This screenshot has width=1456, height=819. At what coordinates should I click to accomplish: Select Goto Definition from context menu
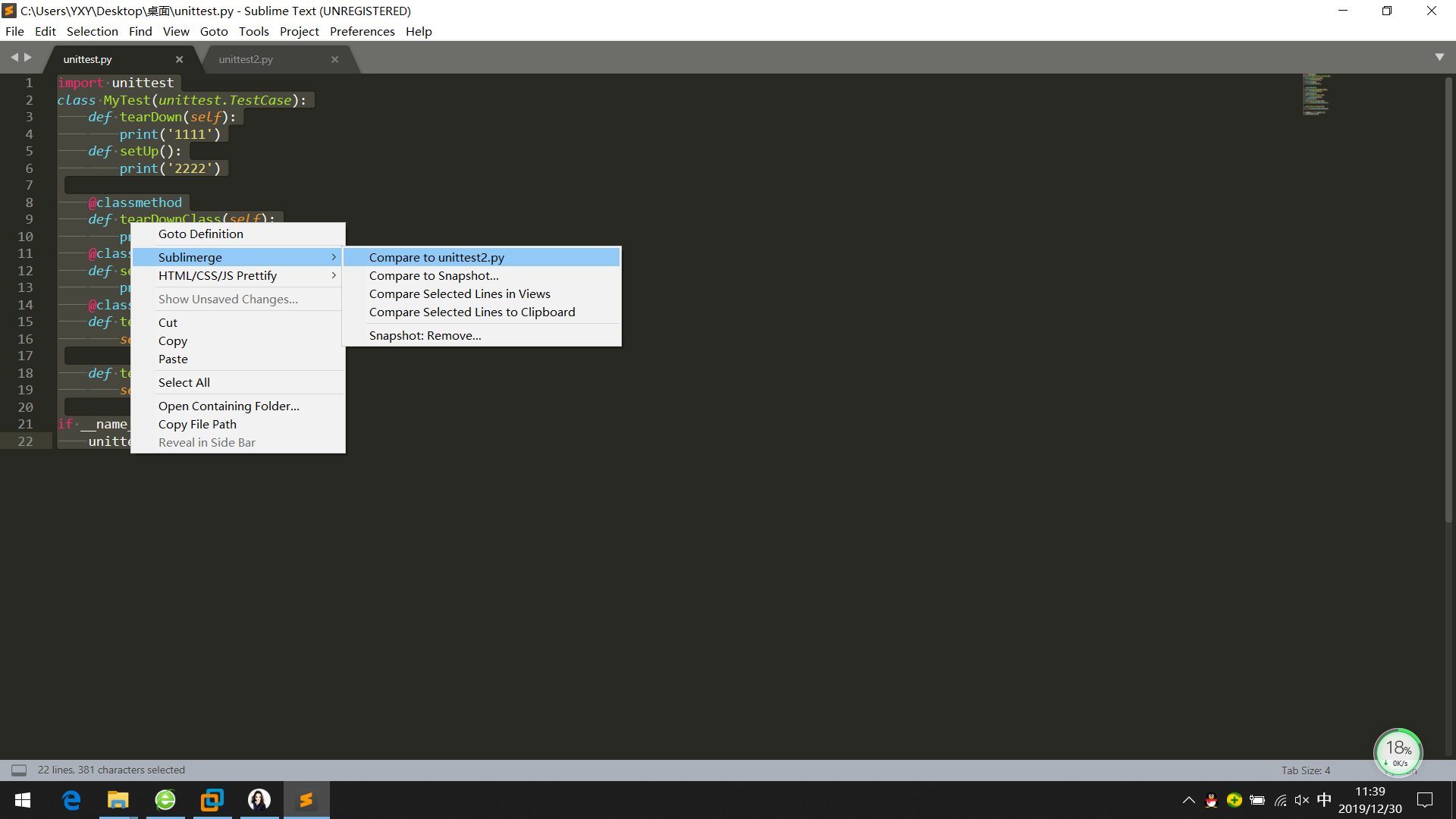[x=200, y=234]
